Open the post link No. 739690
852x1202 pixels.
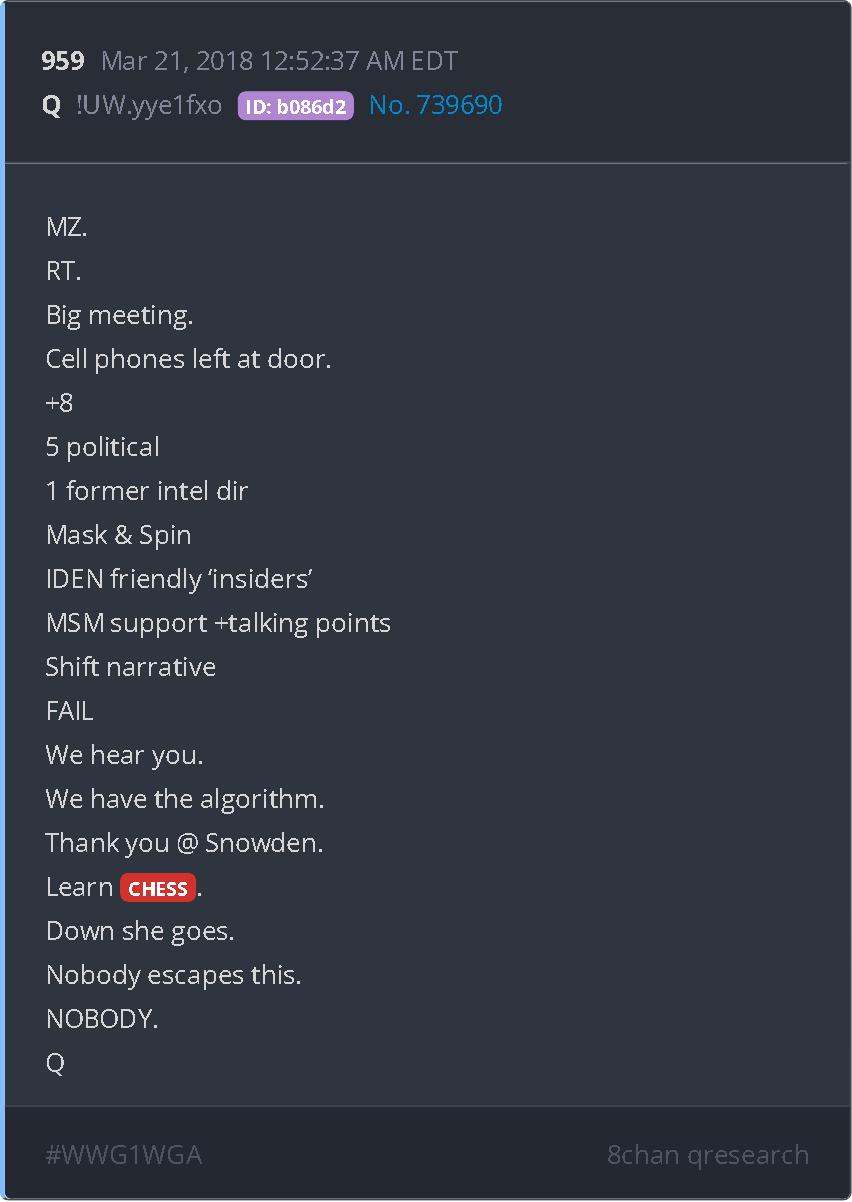click(x=435, y=105)
